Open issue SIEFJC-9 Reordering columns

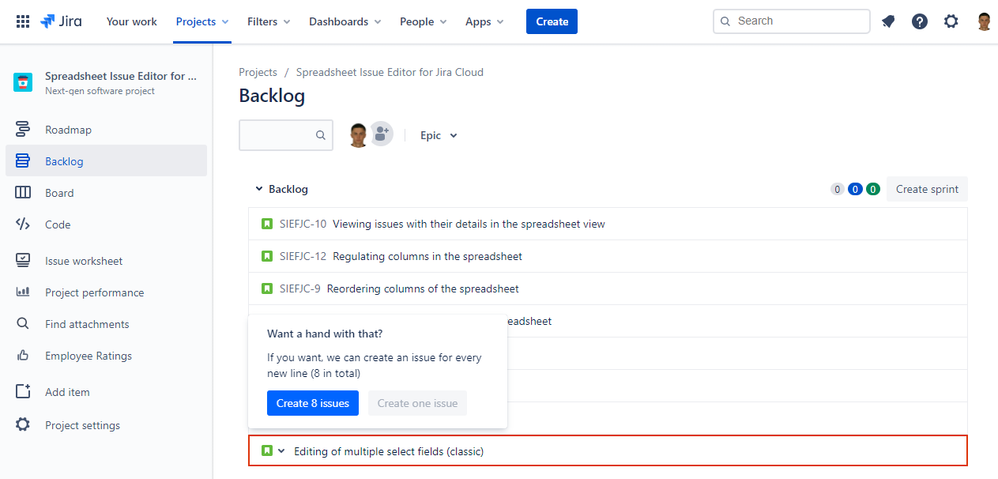point(608,289)
